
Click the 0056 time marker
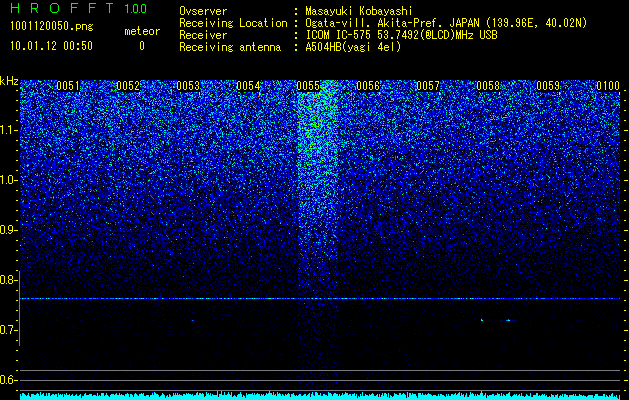pyautogui.click(x=368, y=86)
